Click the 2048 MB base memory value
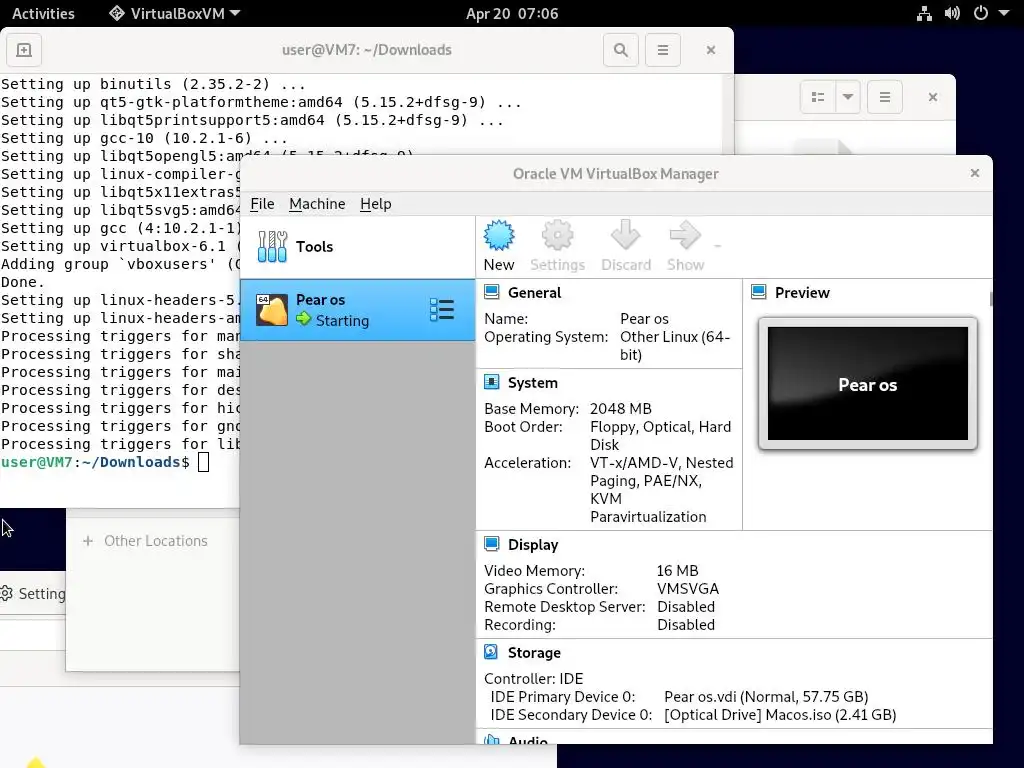This screenshot has height=768, width=1024. click(x=620, y=409)
